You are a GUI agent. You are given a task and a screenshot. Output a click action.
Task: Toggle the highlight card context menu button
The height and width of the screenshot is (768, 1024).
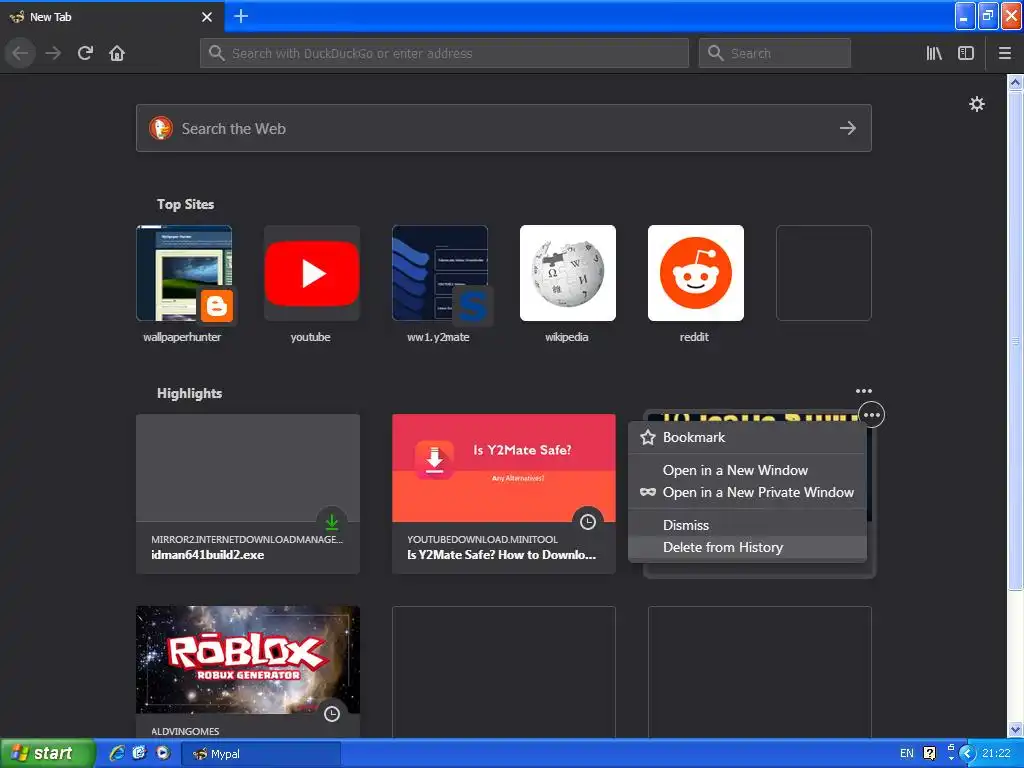click(x=872, y=415)
